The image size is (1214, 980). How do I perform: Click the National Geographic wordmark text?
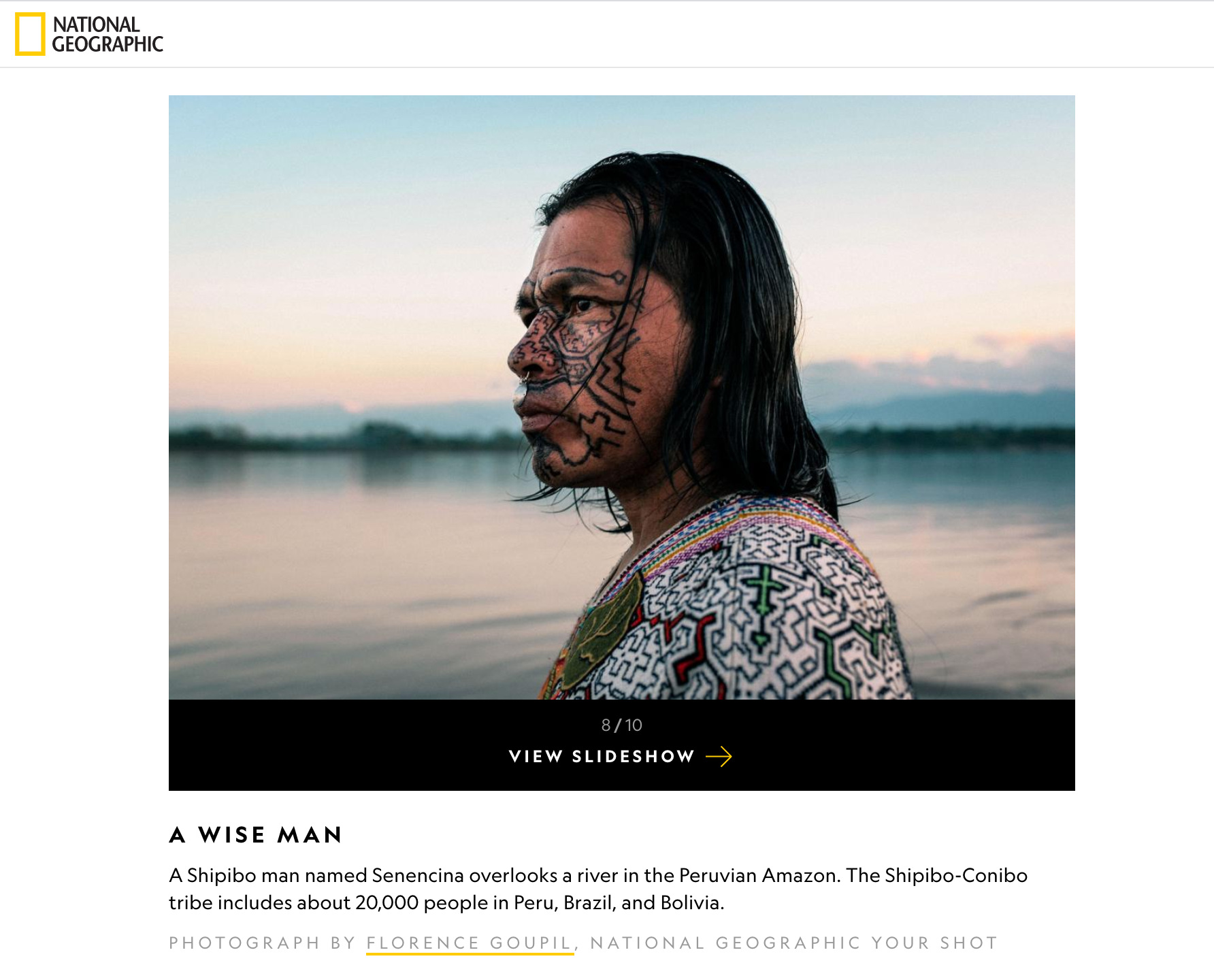[x=108, y=34]
